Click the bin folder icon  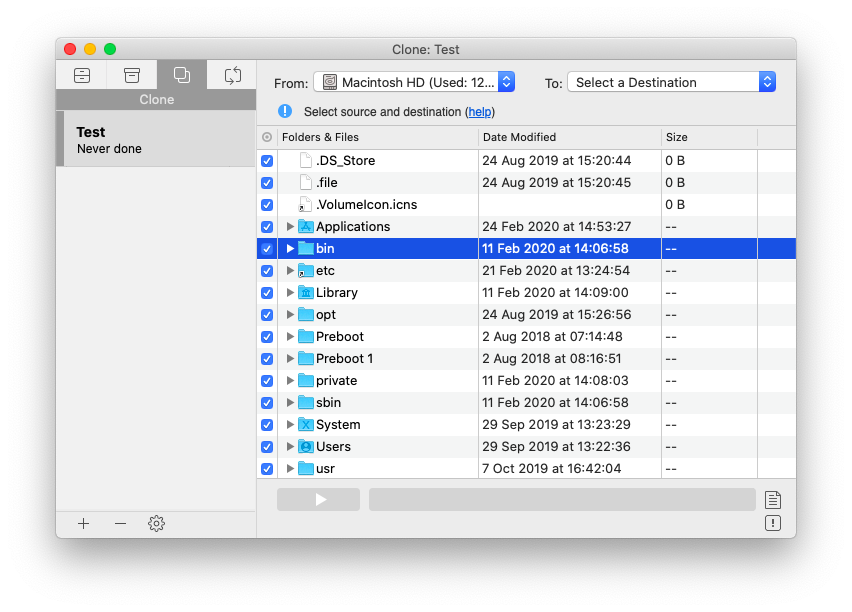306,248
